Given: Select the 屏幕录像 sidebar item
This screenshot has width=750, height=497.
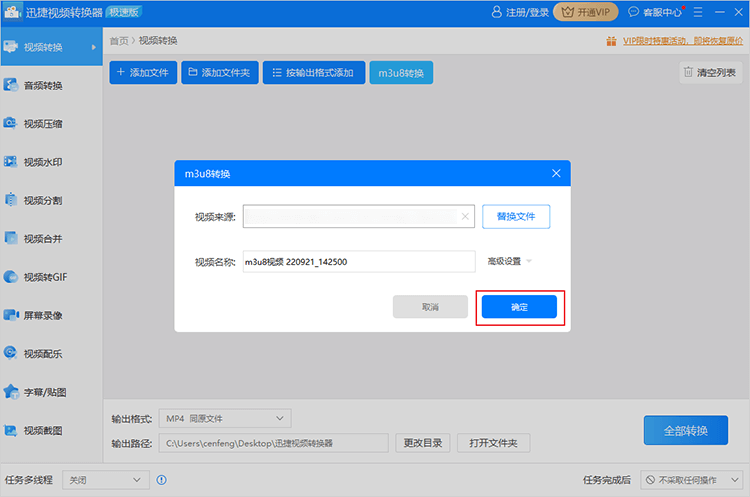Looking at the screenshot, I should tap(44, 315).
